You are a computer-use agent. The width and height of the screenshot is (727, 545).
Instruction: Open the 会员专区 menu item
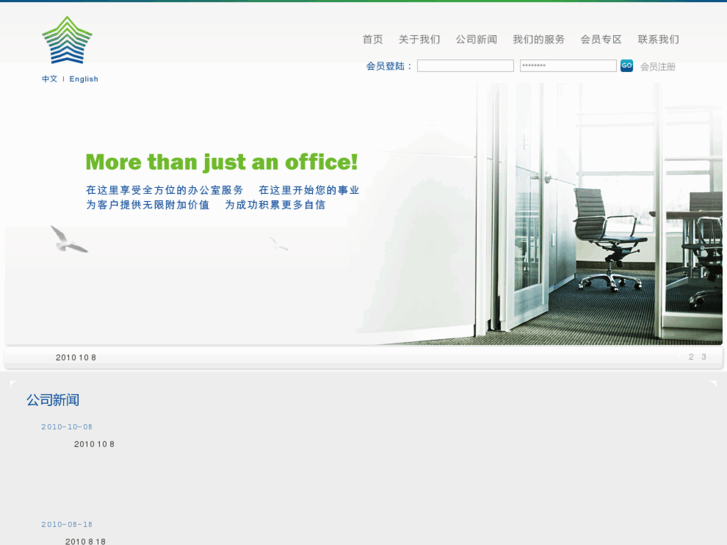click(601, 39)
